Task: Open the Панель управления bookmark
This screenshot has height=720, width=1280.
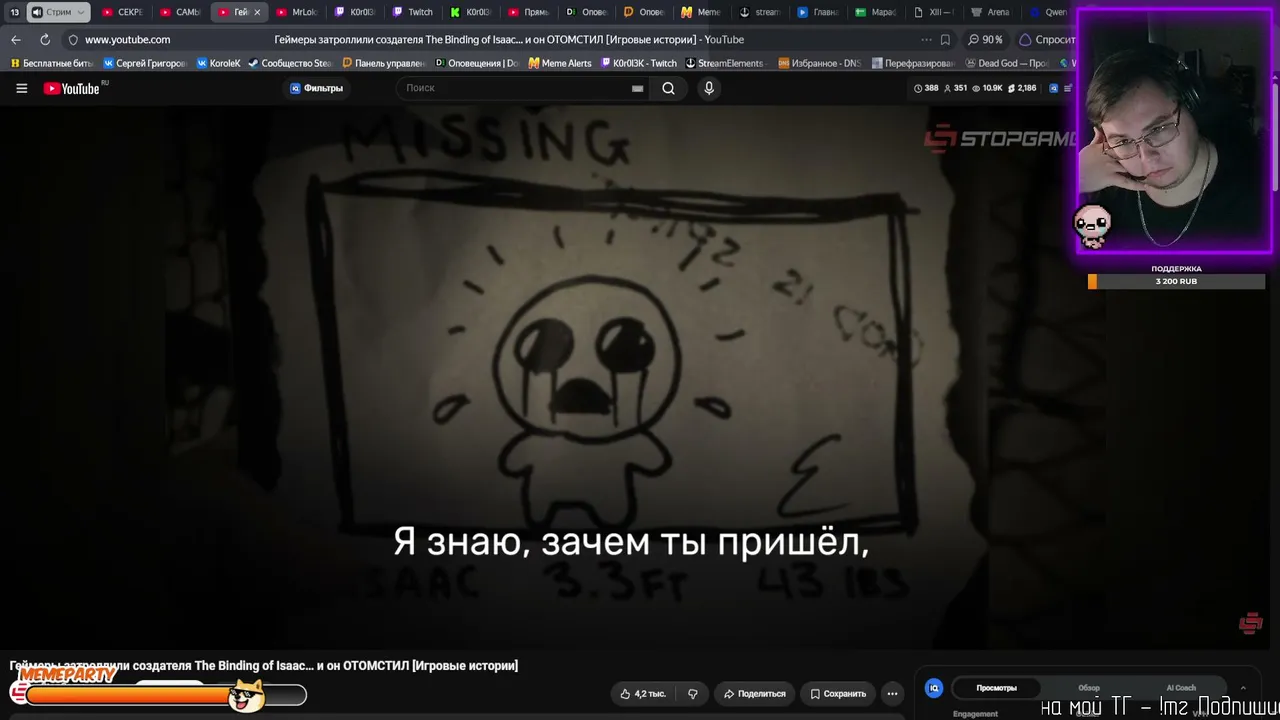Action: (x=383, y=63)
